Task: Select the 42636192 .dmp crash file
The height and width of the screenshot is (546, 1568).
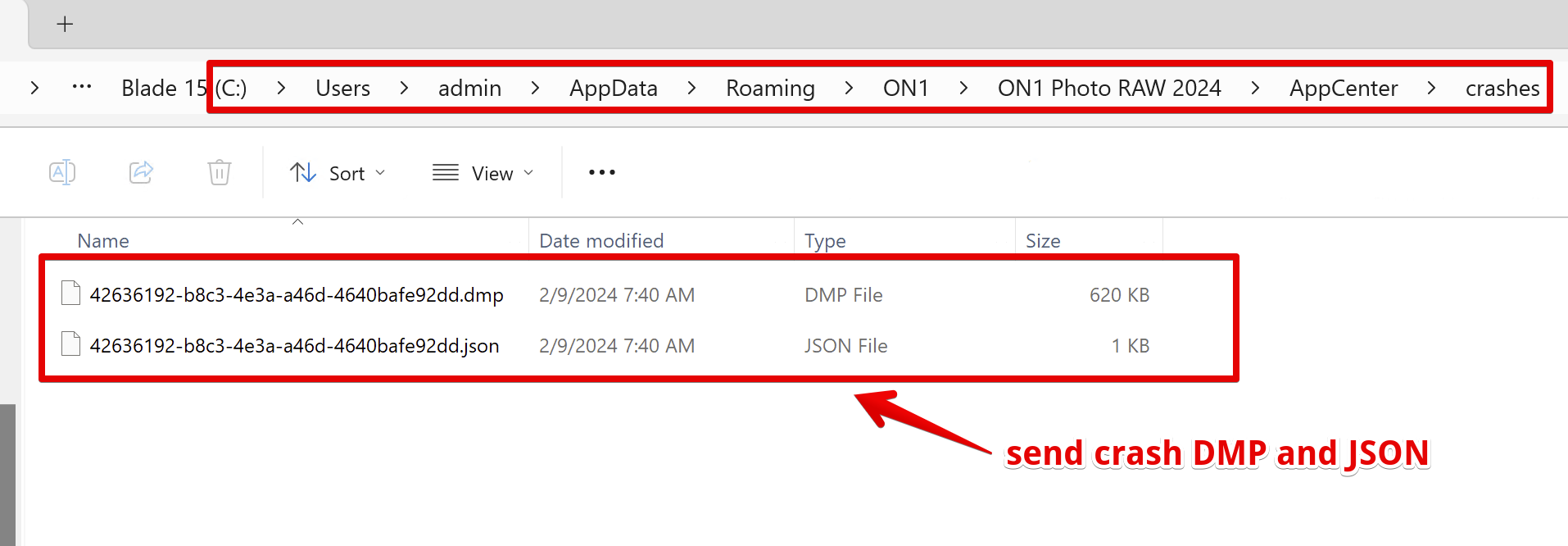Action: coord(297,295)
